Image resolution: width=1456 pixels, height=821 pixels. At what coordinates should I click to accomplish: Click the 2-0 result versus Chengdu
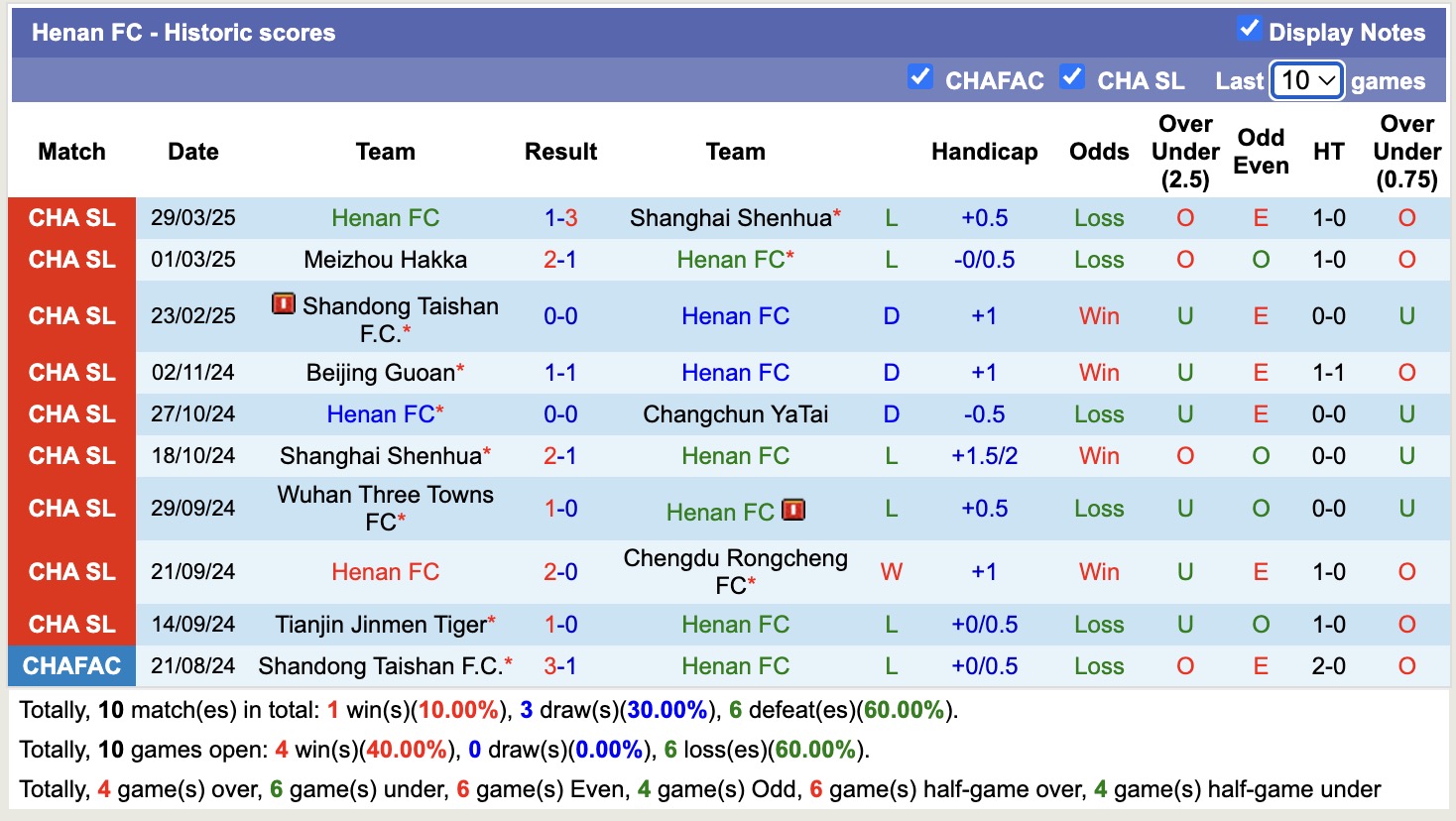pos(560,572)
